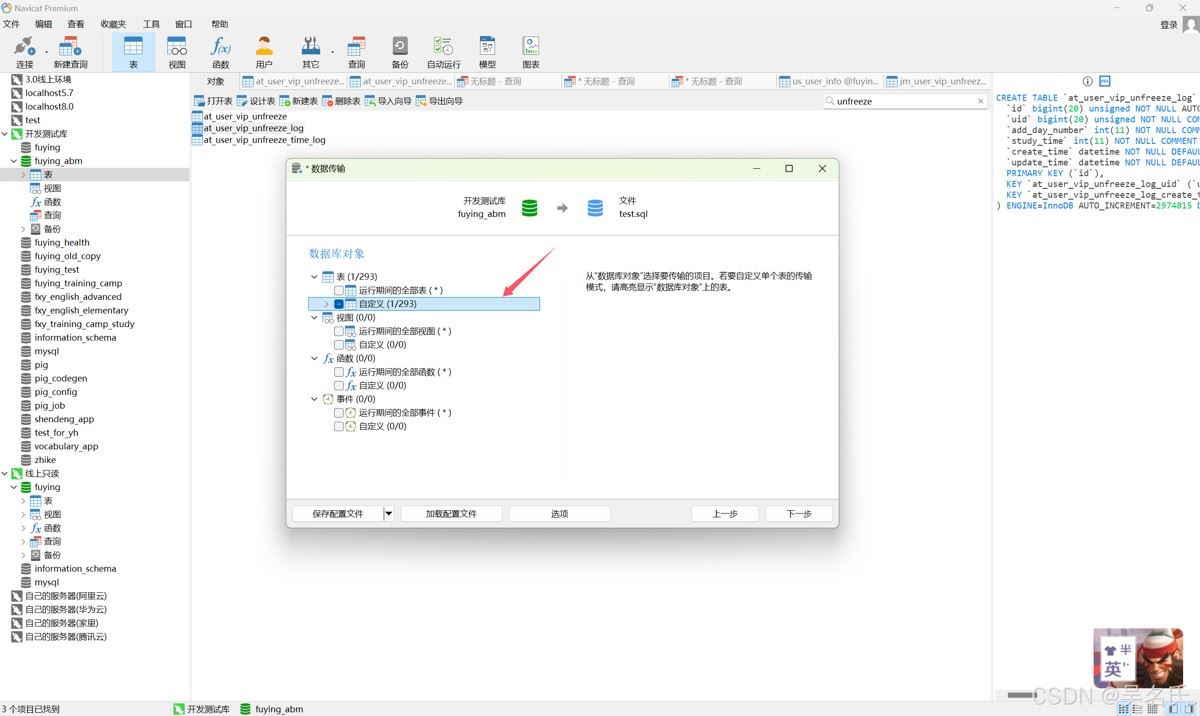The height and width of the screenshot is (716, 1200).
Task: Open dropdown arrow beside 保存配置文件
Action: tap(389, 514)
